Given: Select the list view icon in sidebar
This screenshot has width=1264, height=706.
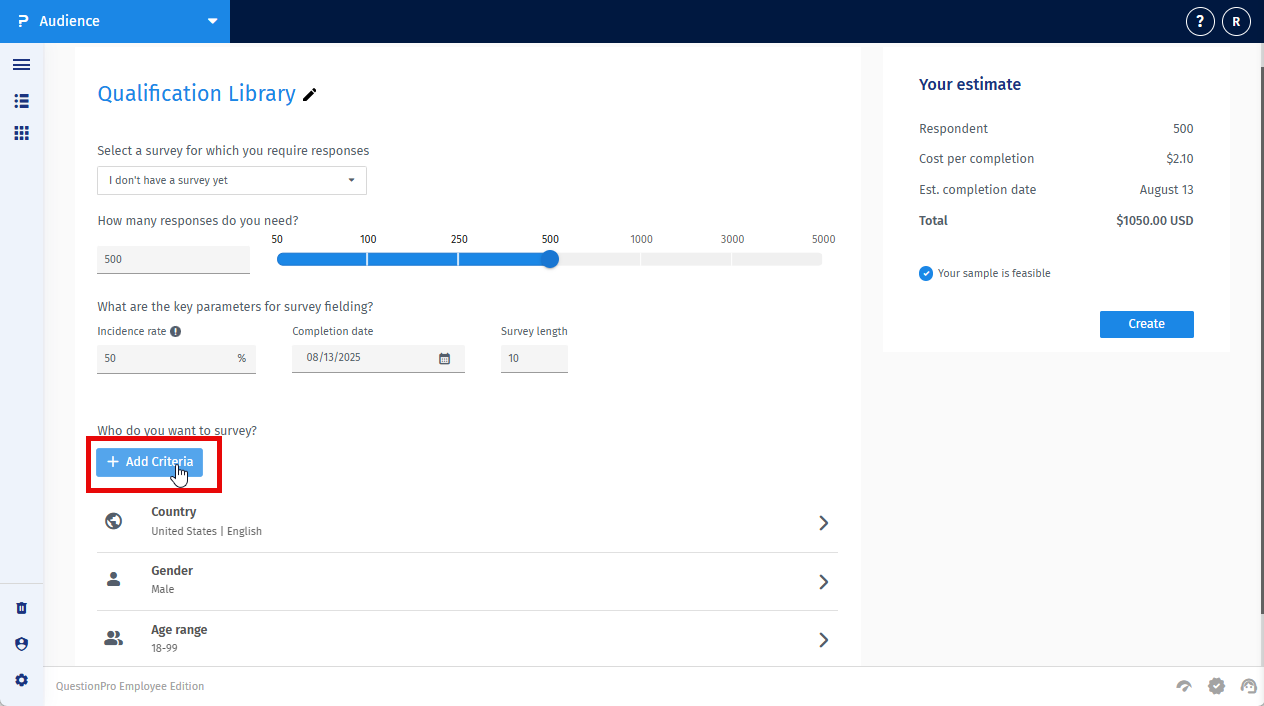Looking at the screenshot, I should (x=21, y=100).
